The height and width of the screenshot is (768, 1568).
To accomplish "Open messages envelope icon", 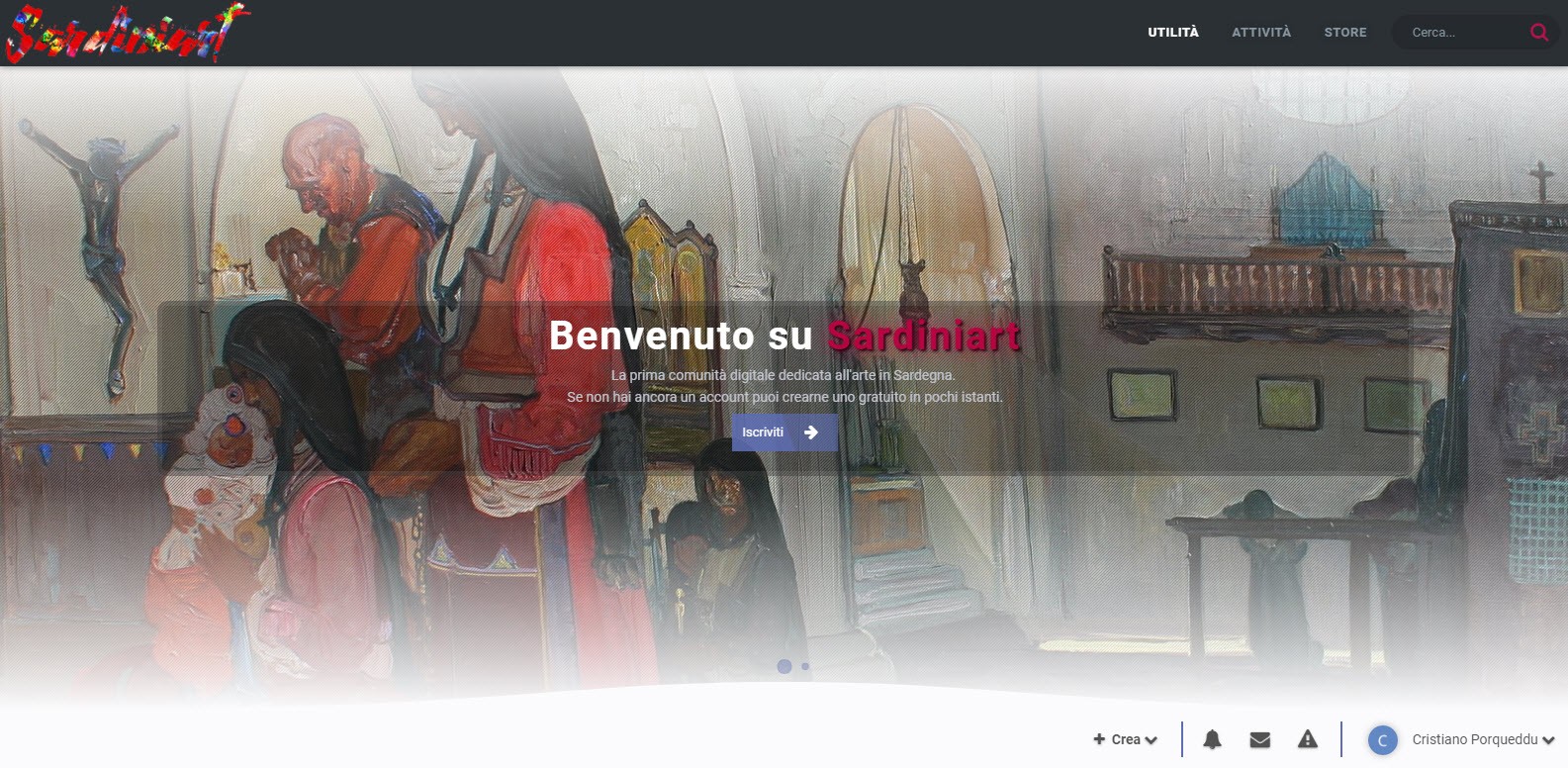I will pos(1259,739).
